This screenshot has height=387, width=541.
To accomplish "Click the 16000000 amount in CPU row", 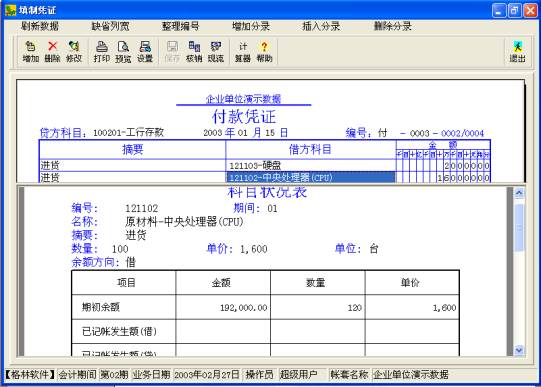I will pos(463,178).
